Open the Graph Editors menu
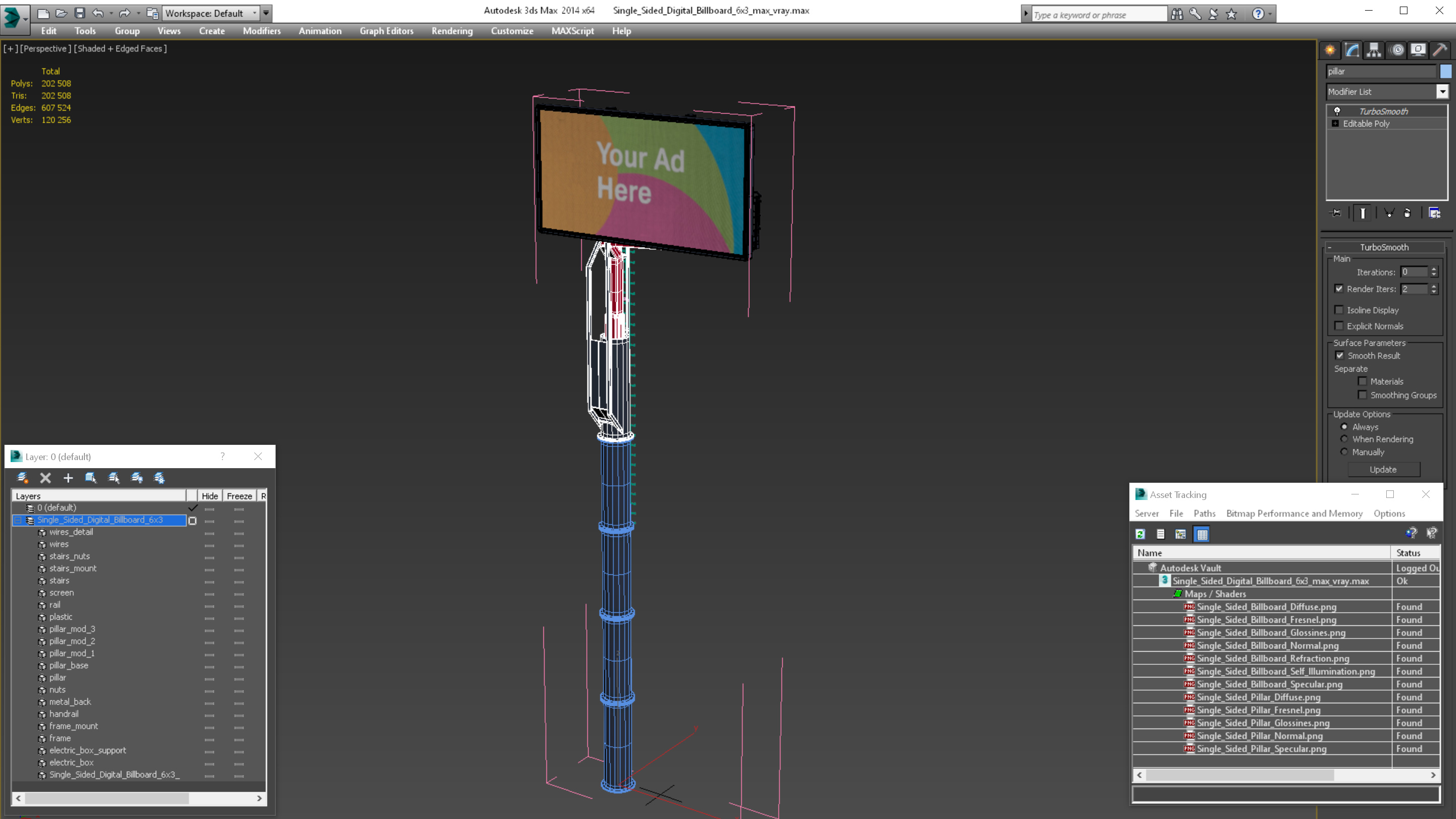 coord(387,31)
